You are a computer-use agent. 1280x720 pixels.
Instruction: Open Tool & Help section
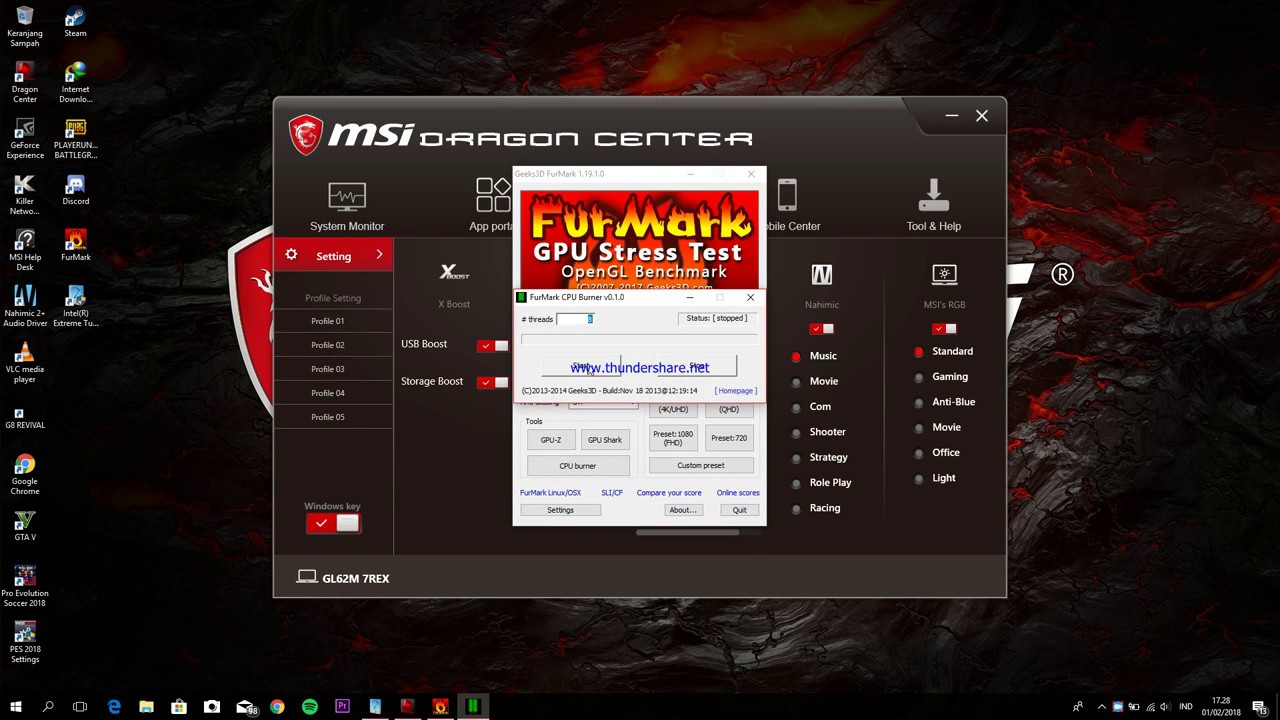pyautogui.click(x=933, y=206)
